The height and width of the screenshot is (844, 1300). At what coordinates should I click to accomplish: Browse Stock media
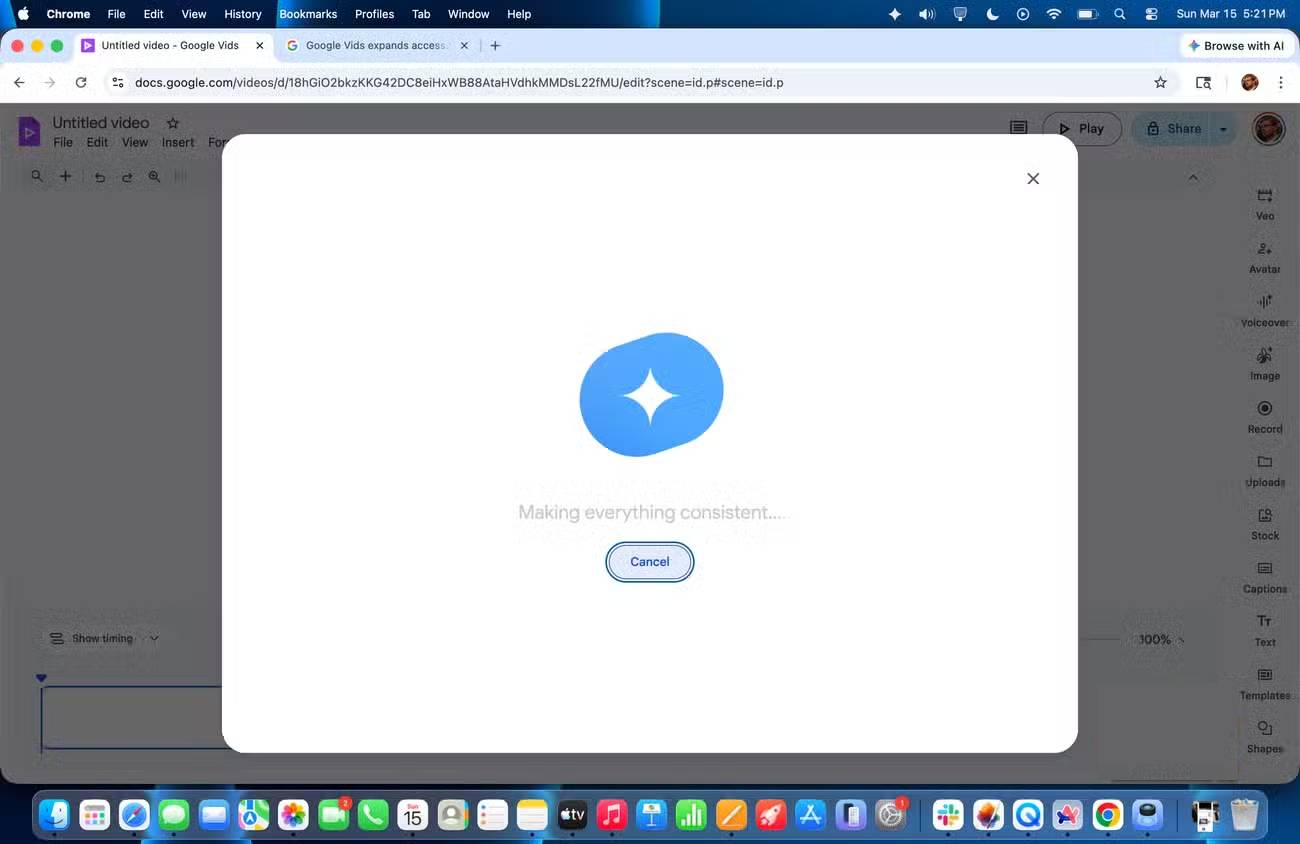point(1264,523)
